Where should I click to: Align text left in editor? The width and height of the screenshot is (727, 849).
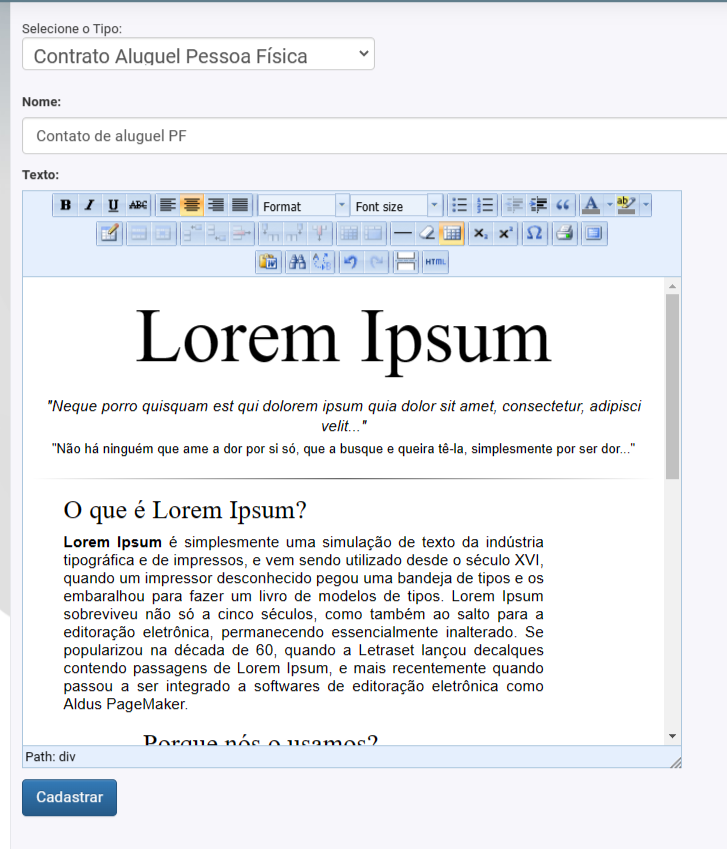pyautogui.click(x=167, y=205)
